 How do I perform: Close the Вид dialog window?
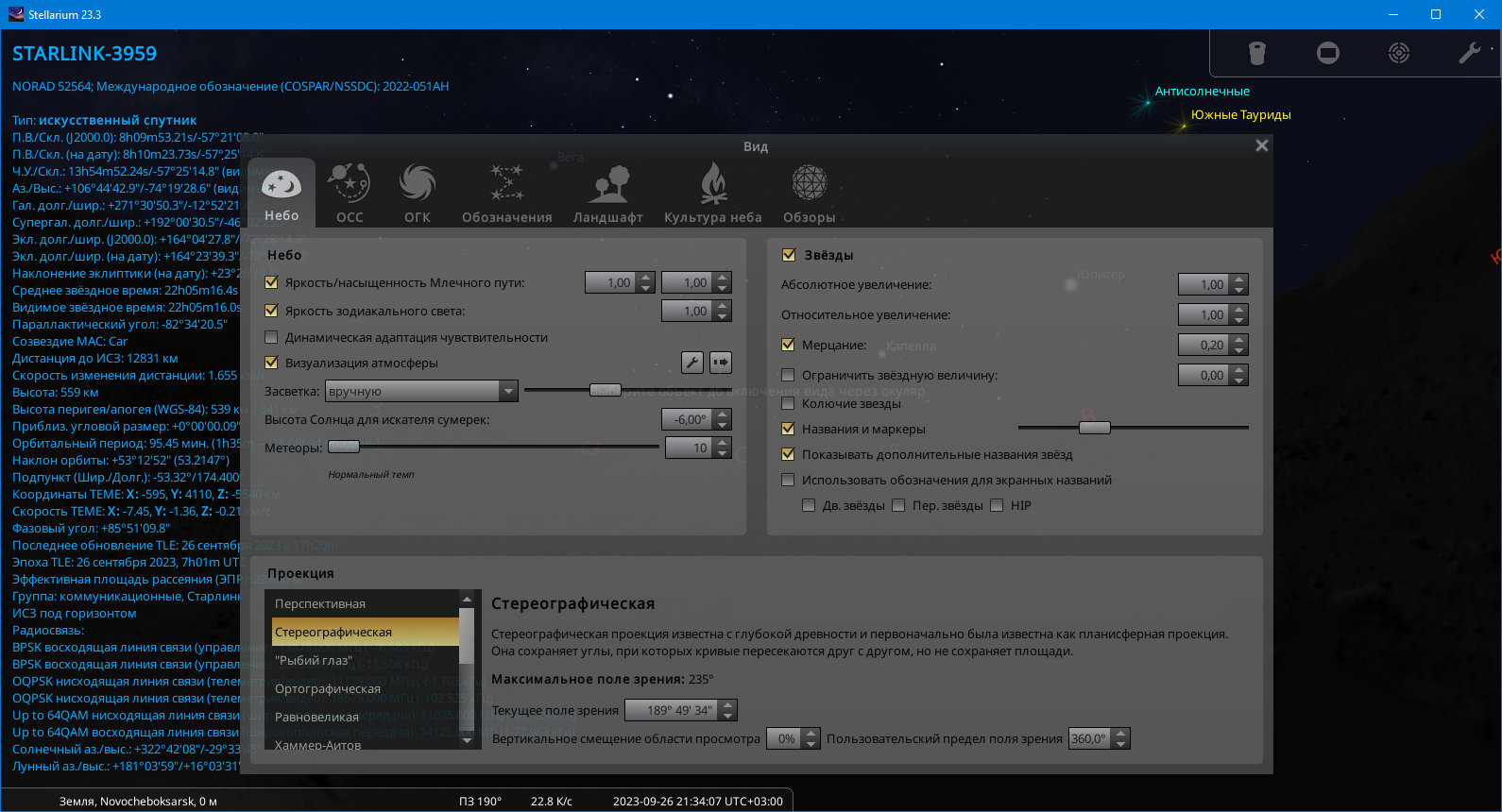[x=1261, y=145]
